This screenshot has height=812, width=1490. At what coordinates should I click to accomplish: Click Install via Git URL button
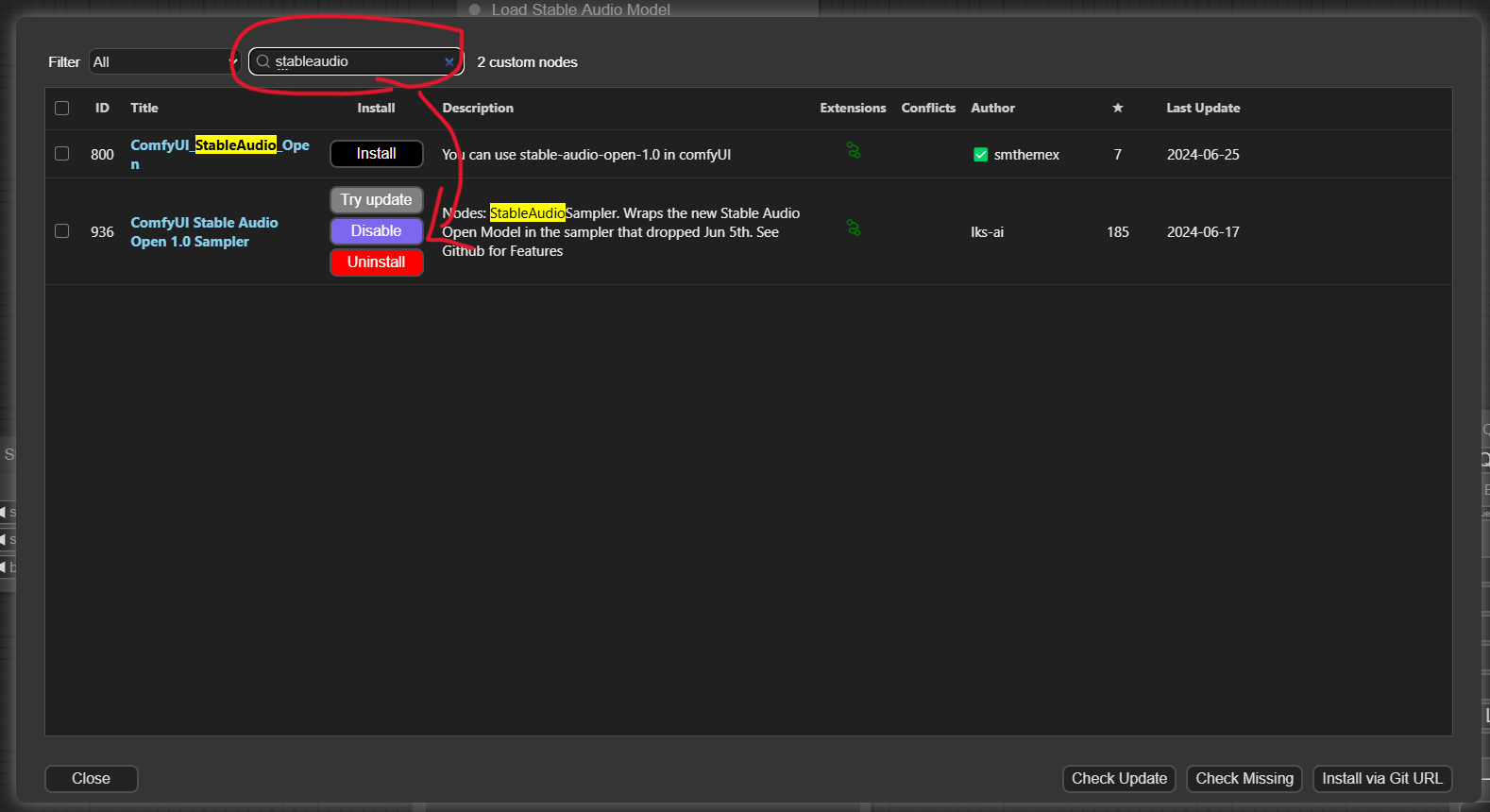pos(1382,779)
